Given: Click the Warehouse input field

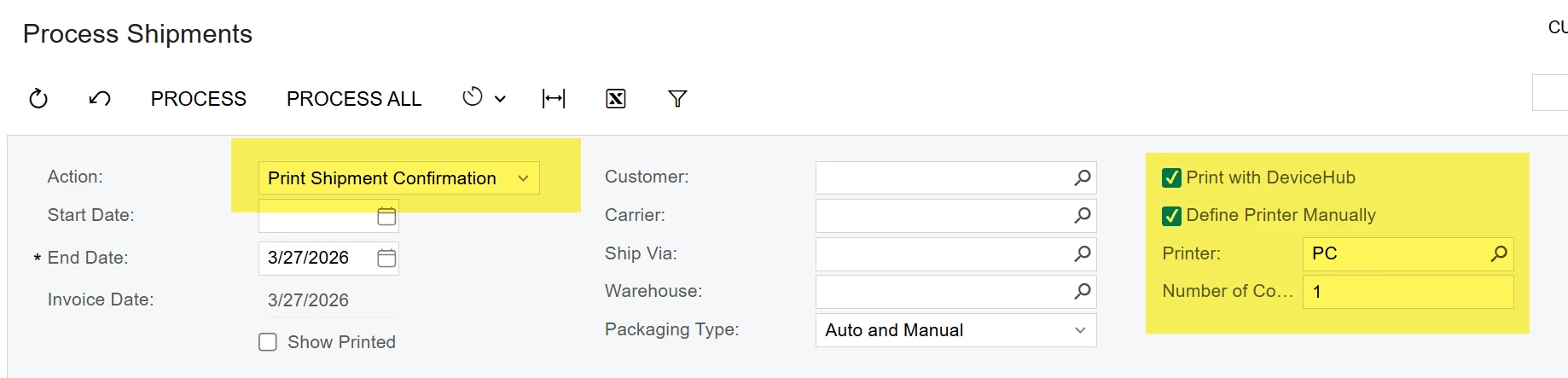Looking at the screenshot, I should (955, 292).
